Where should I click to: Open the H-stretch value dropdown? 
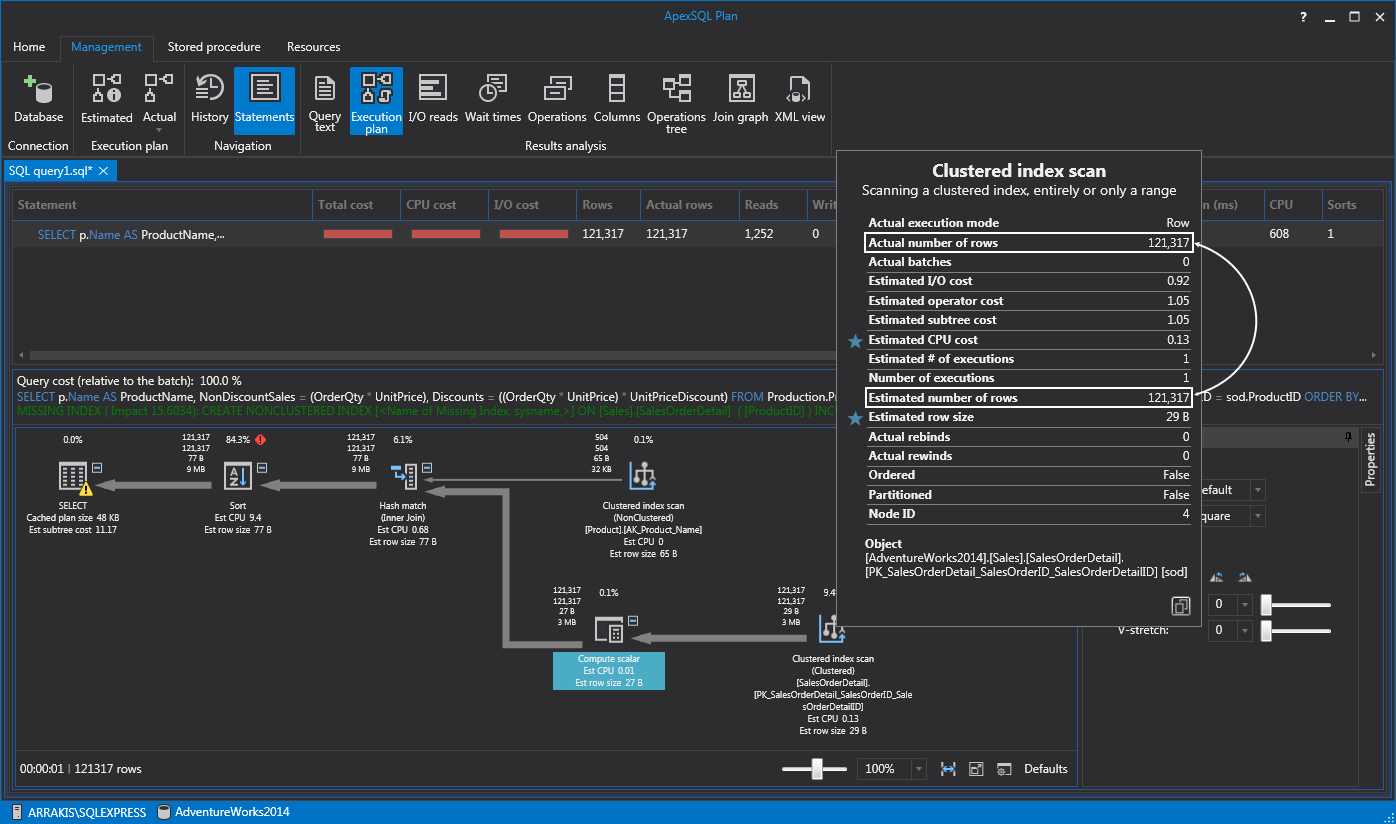click(x=1245, y=605)
